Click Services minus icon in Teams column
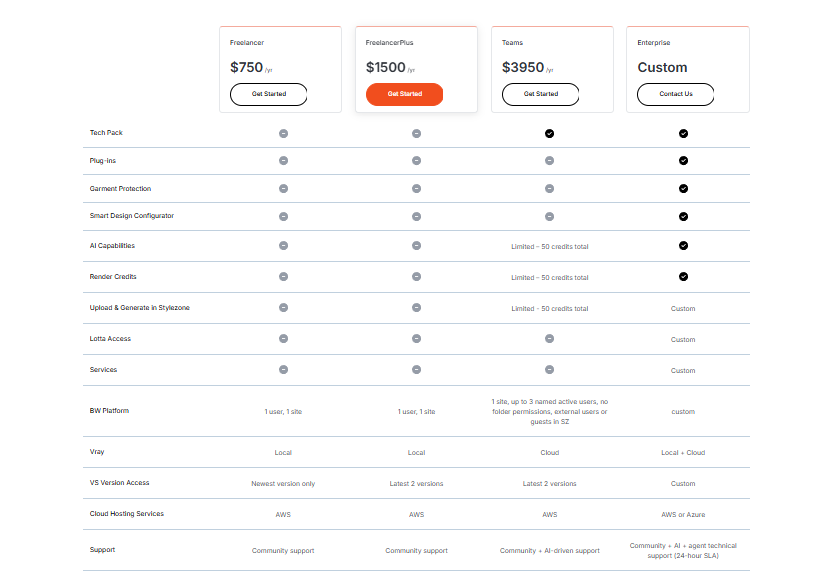Screen dimensions: 825x585 click(x=549, y=369)
